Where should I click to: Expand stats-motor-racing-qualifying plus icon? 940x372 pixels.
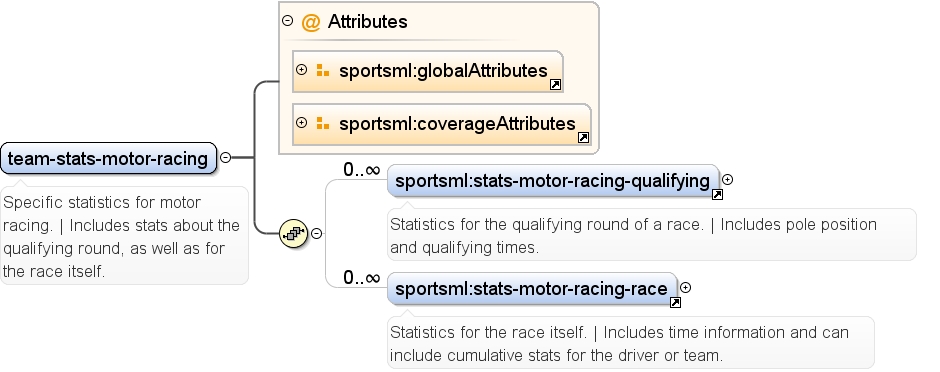click(727, 179)
